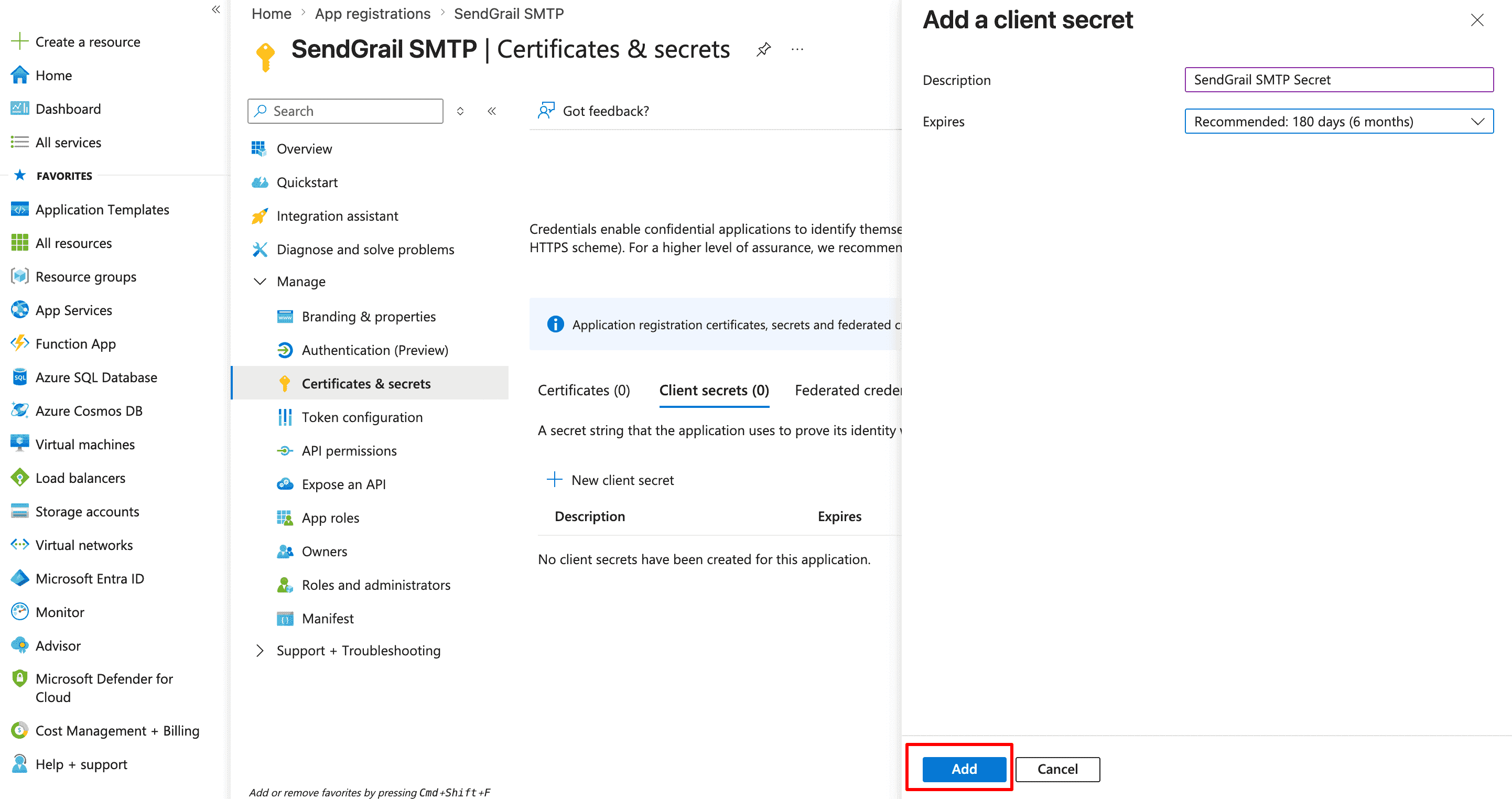This screenshot has height=799, width=1512.
Task: Open Function App lightning icon
Action: 19,343
